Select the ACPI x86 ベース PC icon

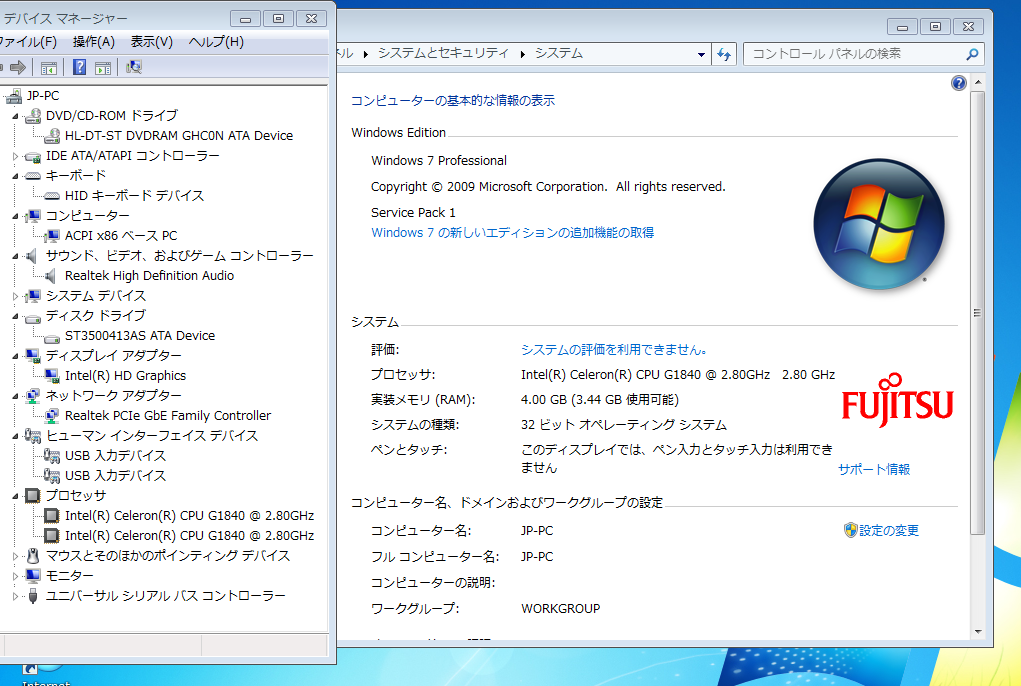52,236
